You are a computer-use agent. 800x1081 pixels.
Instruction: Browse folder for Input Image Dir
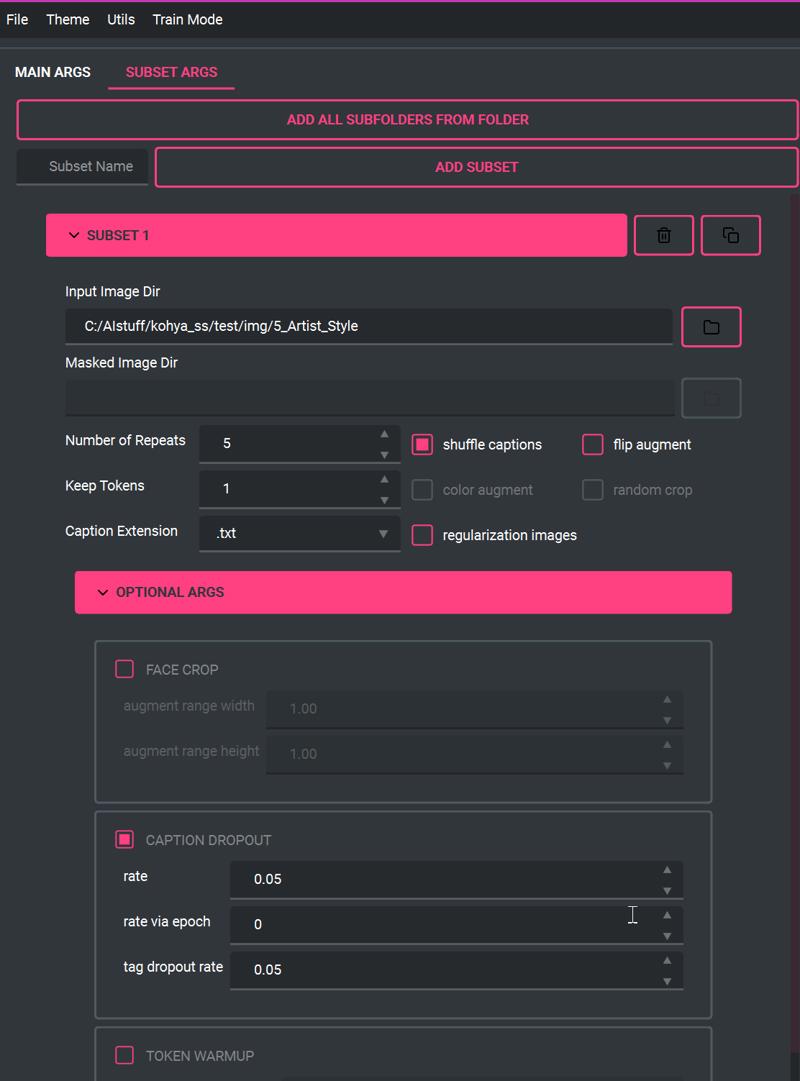click(711, 327)
